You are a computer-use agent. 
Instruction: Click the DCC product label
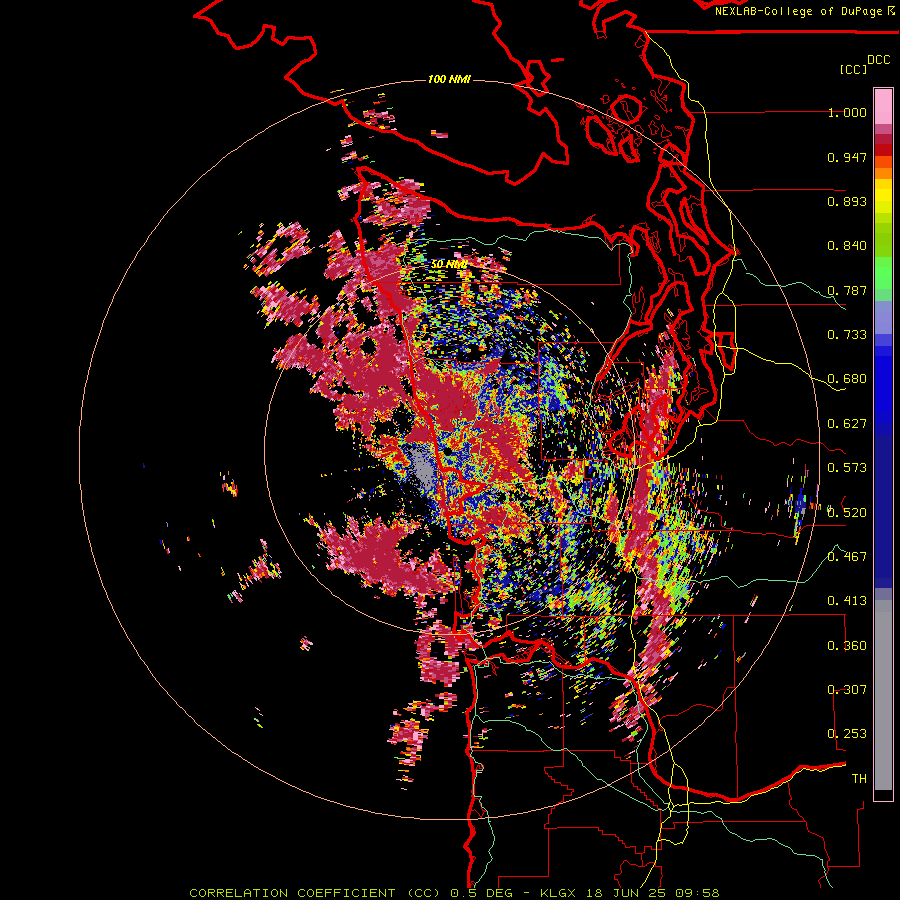click(x=879, y=60)
